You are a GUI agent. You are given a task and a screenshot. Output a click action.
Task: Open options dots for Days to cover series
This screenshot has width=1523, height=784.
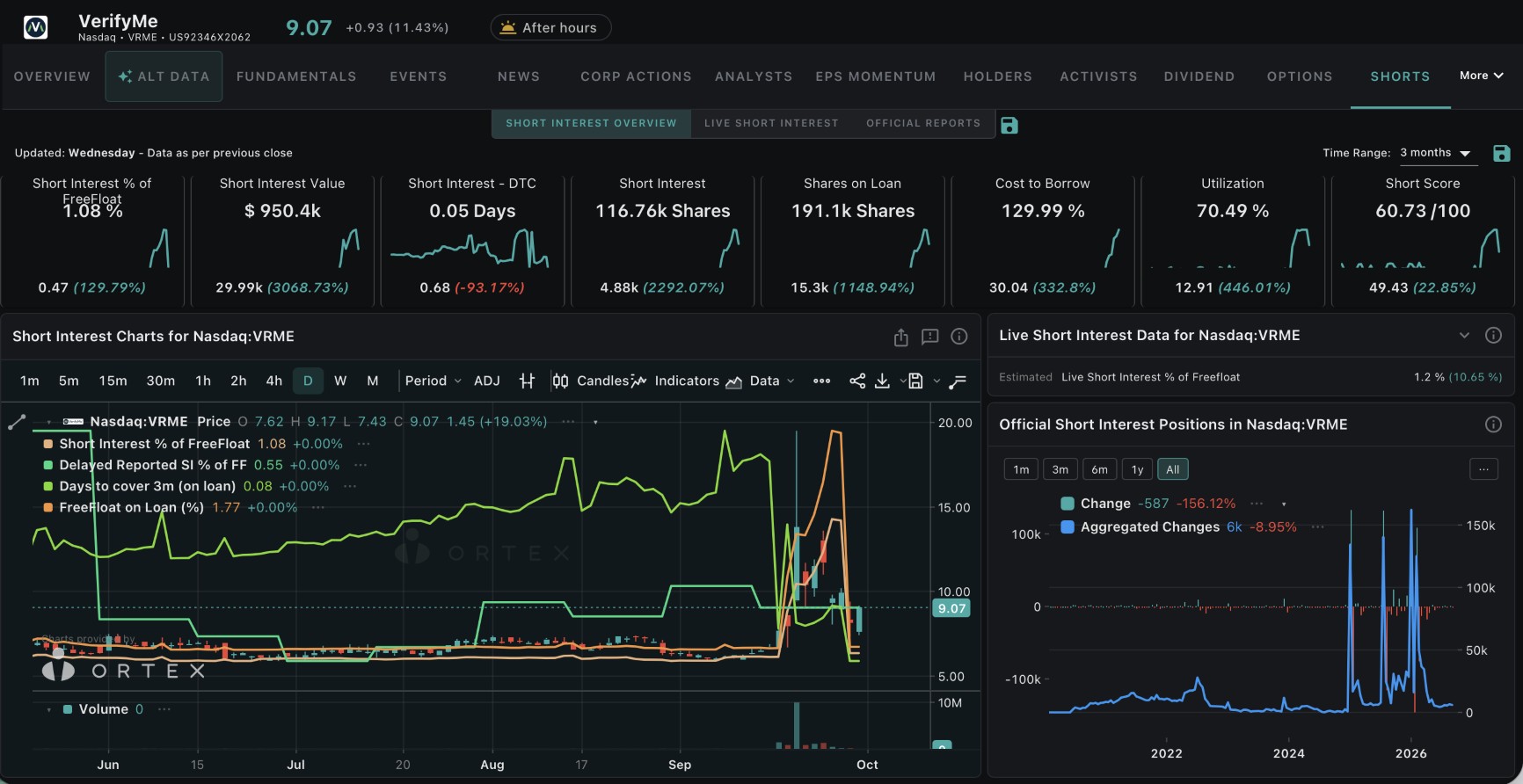[x=350, y=486]
